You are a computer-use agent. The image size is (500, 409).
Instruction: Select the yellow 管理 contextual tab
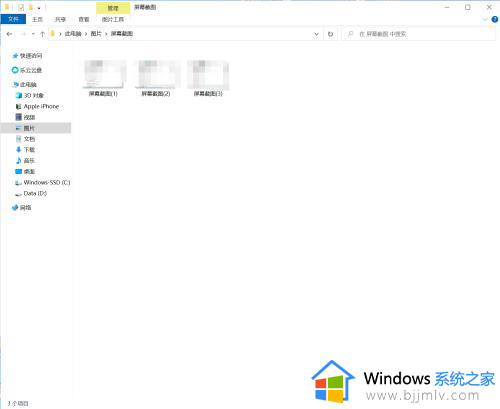[113, 8]
